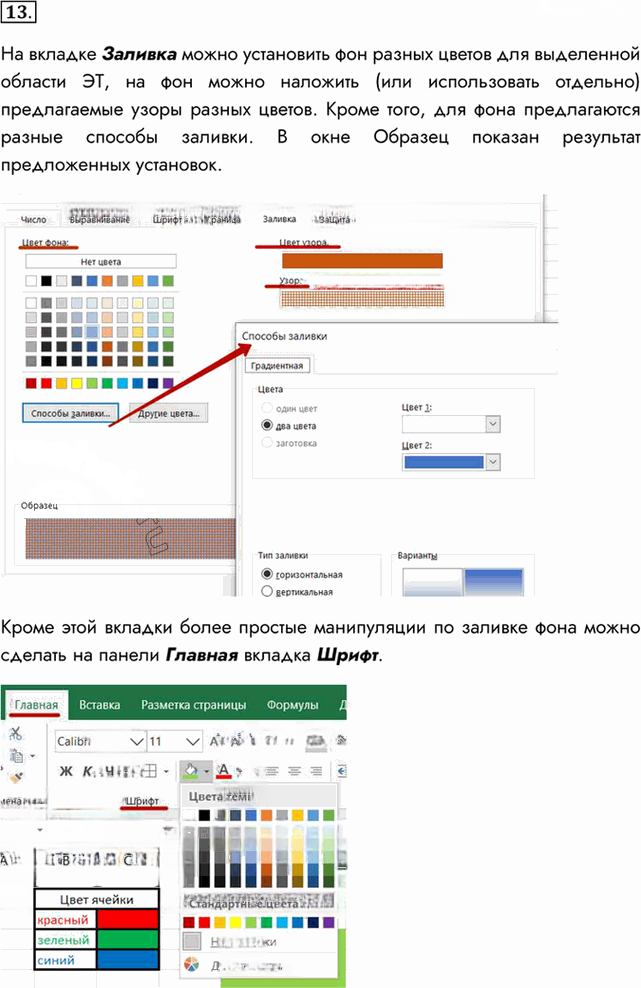Click the 'Другие цвета...' button
Viewport: 641px width, 988px height.
168,413
